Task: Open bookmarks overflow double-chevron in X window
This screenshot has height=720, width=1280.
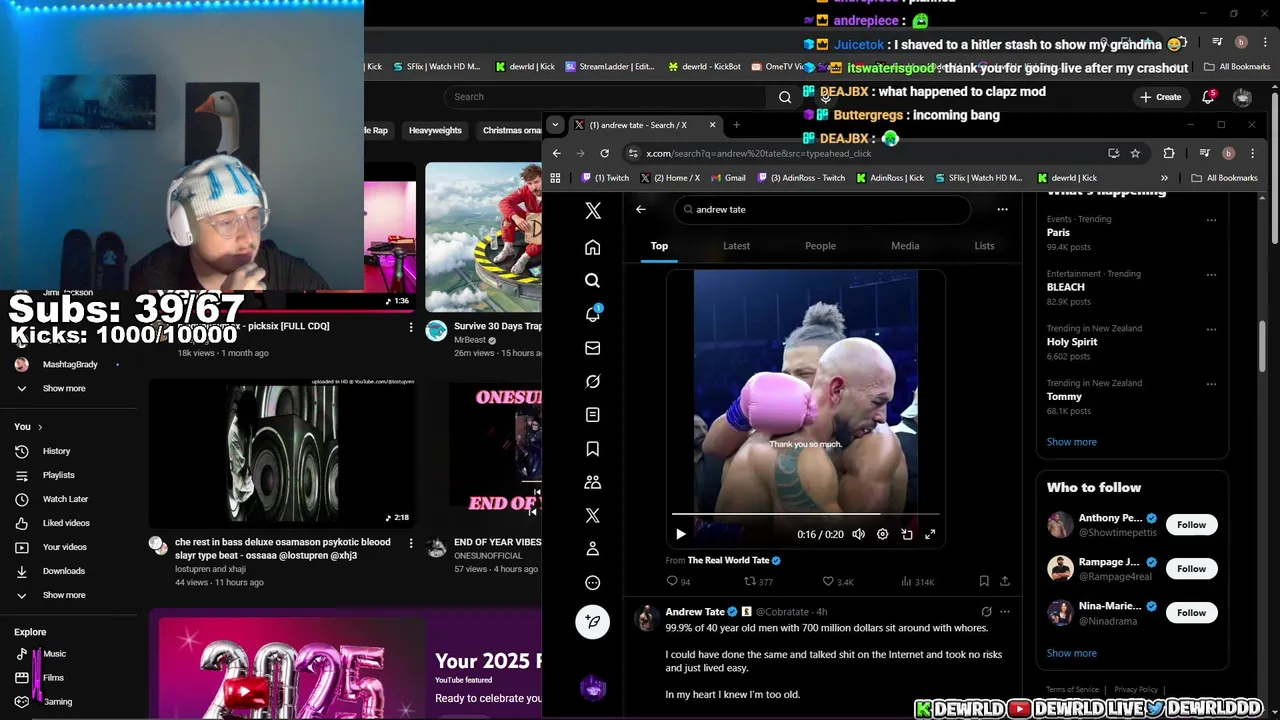Action: click(1163, 178)
